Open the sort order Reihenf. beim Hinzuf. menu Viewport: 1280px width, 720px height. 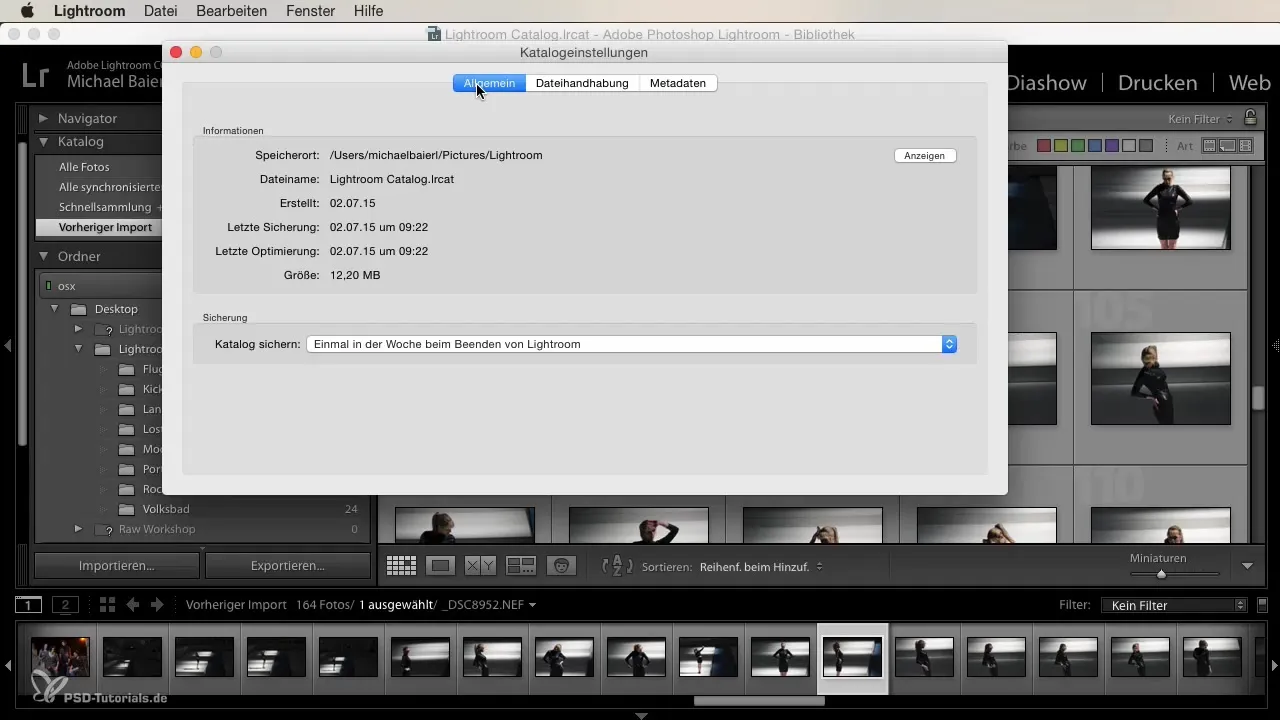761,566
